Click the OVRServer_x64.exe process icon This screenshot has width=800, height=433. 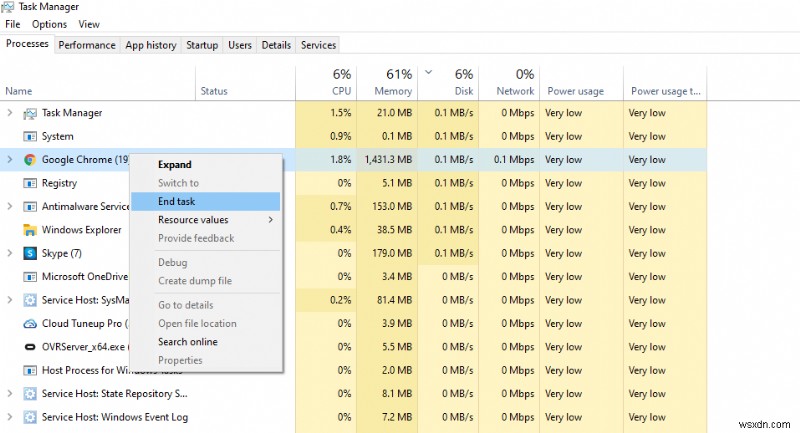coord(30,347)
